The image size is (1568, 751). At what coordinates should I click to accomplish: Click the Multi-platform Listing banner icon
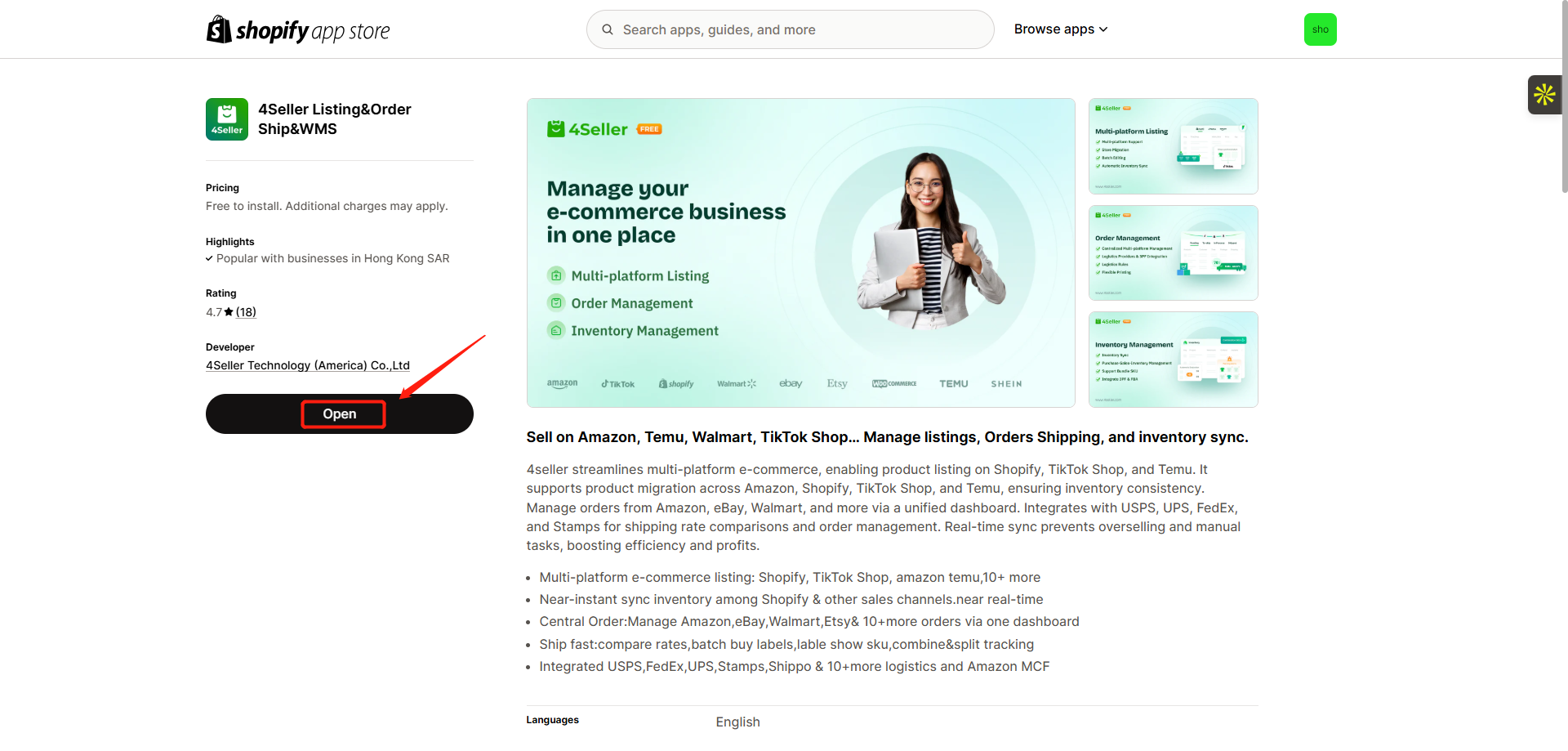(x=556, y=275)
